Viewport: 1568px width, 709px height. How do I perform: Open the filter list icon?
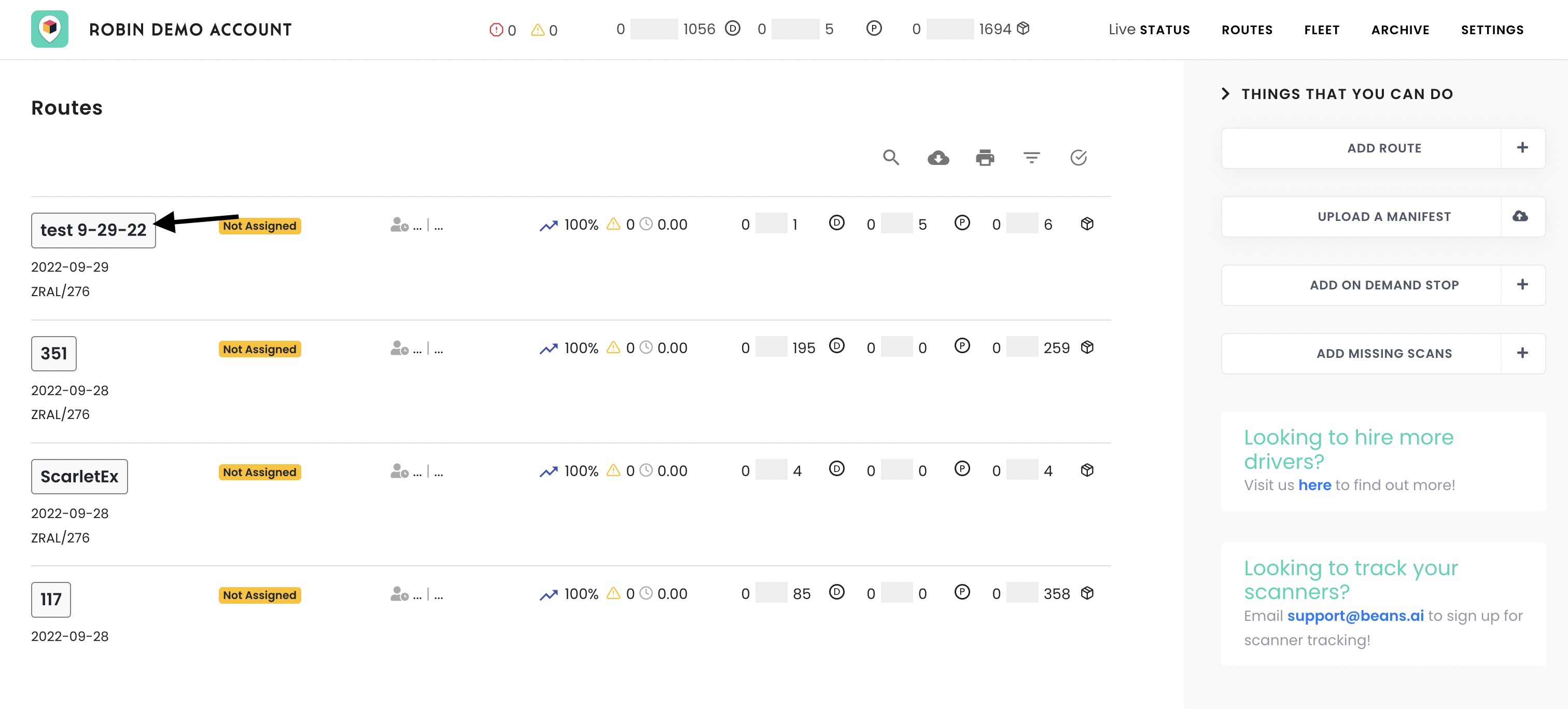click(x=1031, y=158)
